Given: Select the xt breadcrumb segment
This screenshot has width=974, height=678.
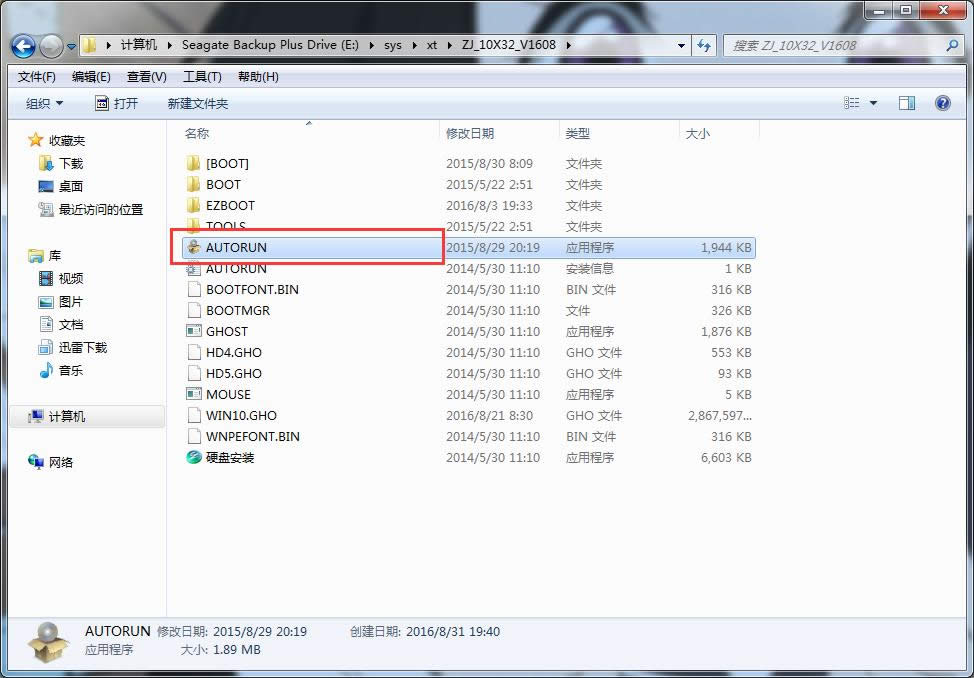Looking at the screenshot, I should (432, 45).
